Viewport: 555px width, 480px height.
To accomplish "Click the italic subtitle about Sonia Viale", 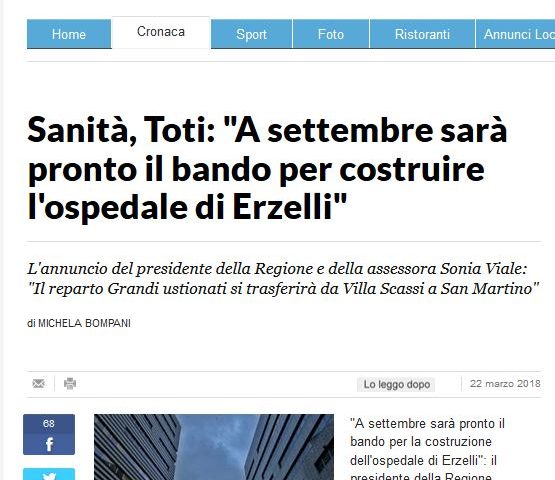I will tap(283, 279).
